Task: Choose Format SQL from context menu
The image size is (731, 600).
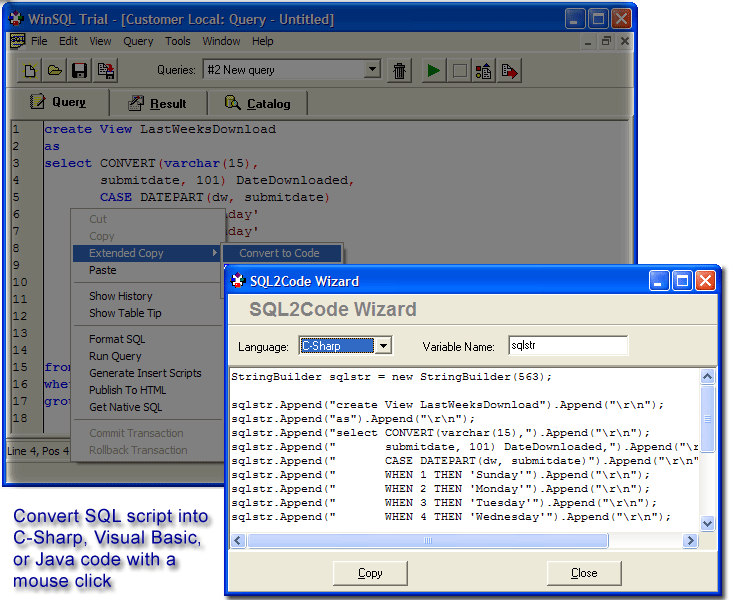Action: pyautogui.click(x=146, y=339)
